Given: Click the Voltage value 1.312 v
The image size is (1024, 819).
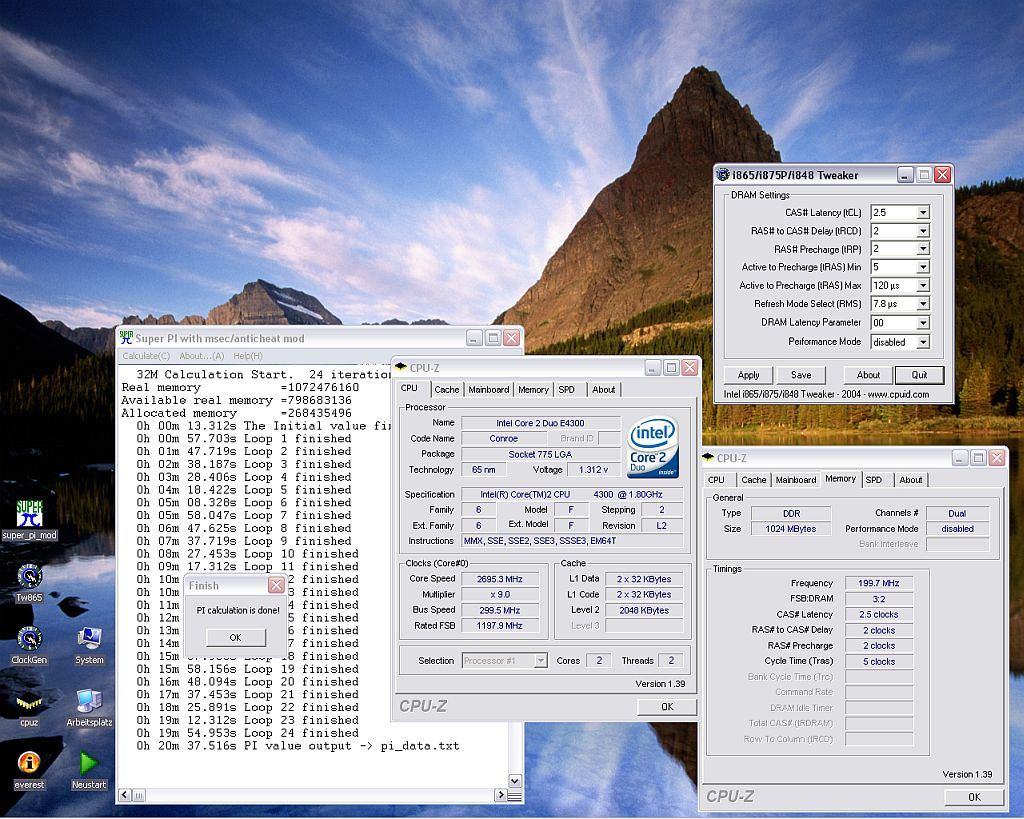Looking at the screenshot, I should pos(593,470).
